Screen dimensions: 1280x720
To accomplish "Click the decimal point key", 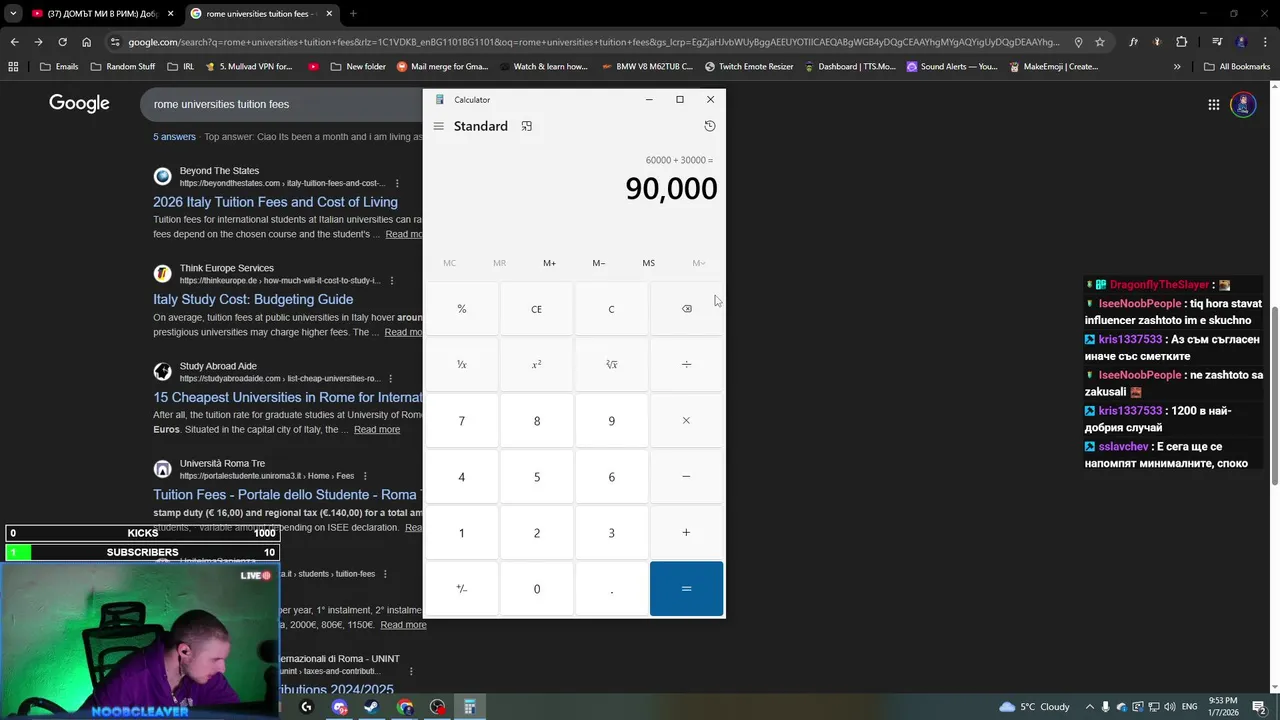I will click(611, 589).
